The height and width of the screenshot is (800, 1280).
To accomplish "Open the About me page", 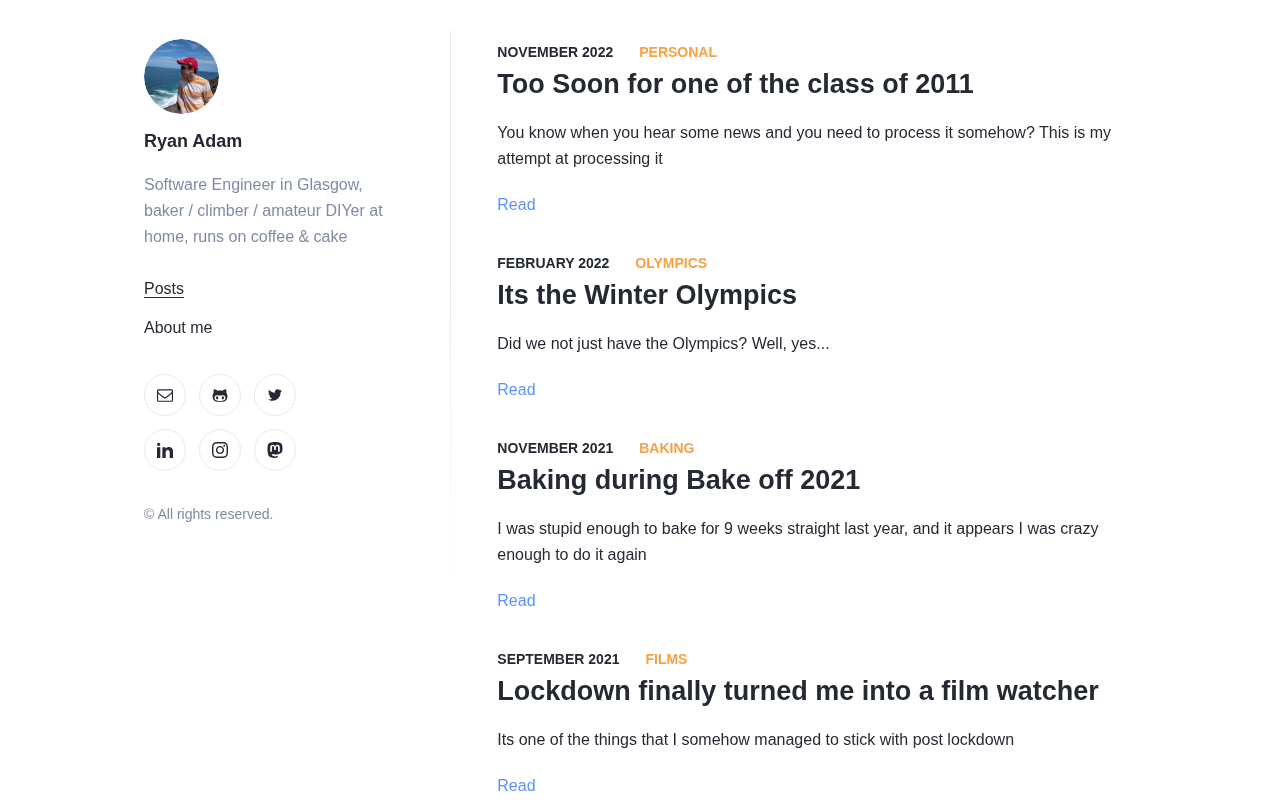I will click(x=178, y=328).
